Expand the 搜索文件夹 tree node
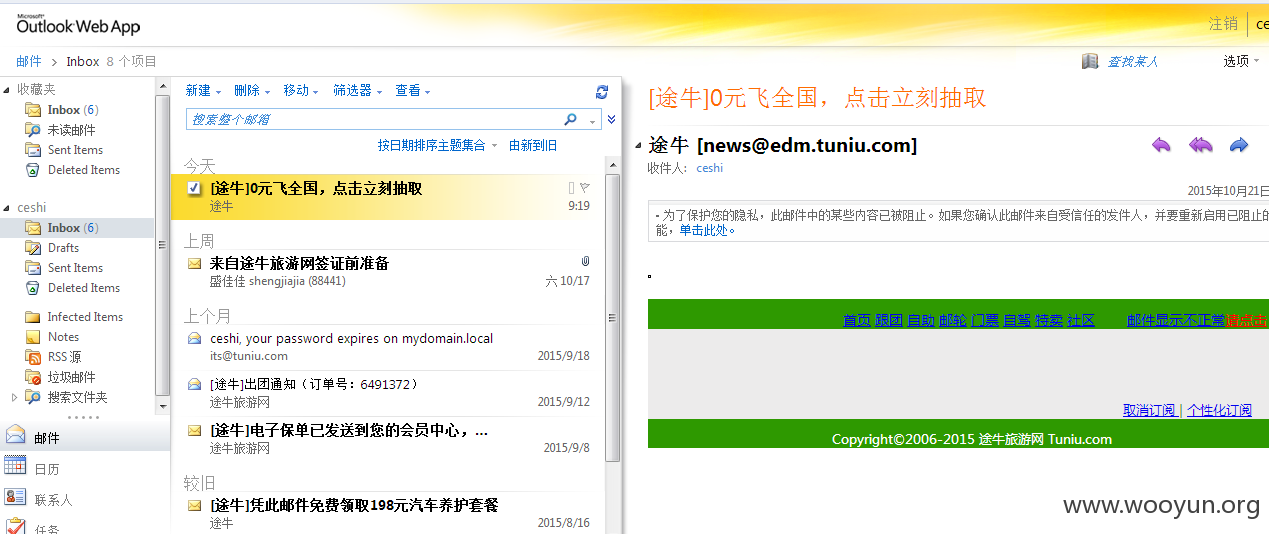The width and height of the screenshot is (1269, 534). coord(14,397)
